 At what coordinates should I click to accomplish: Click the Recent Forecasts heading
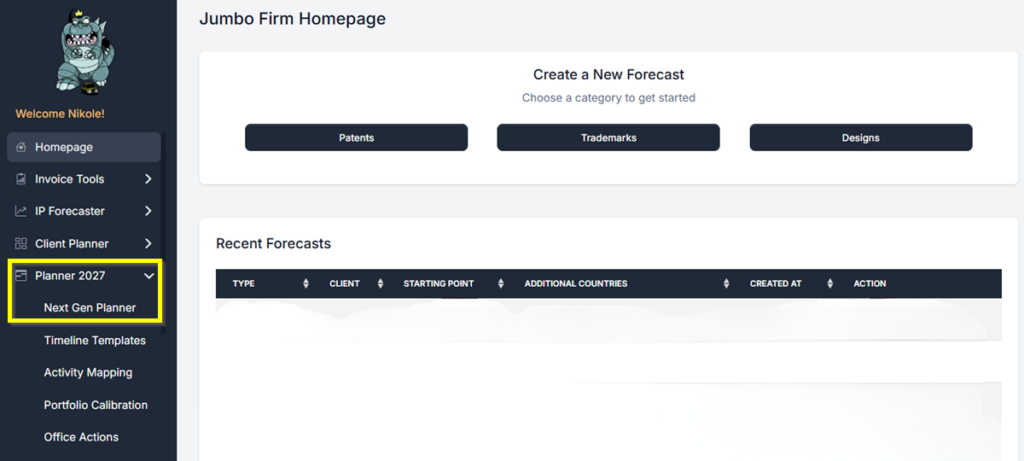point(274,244)
